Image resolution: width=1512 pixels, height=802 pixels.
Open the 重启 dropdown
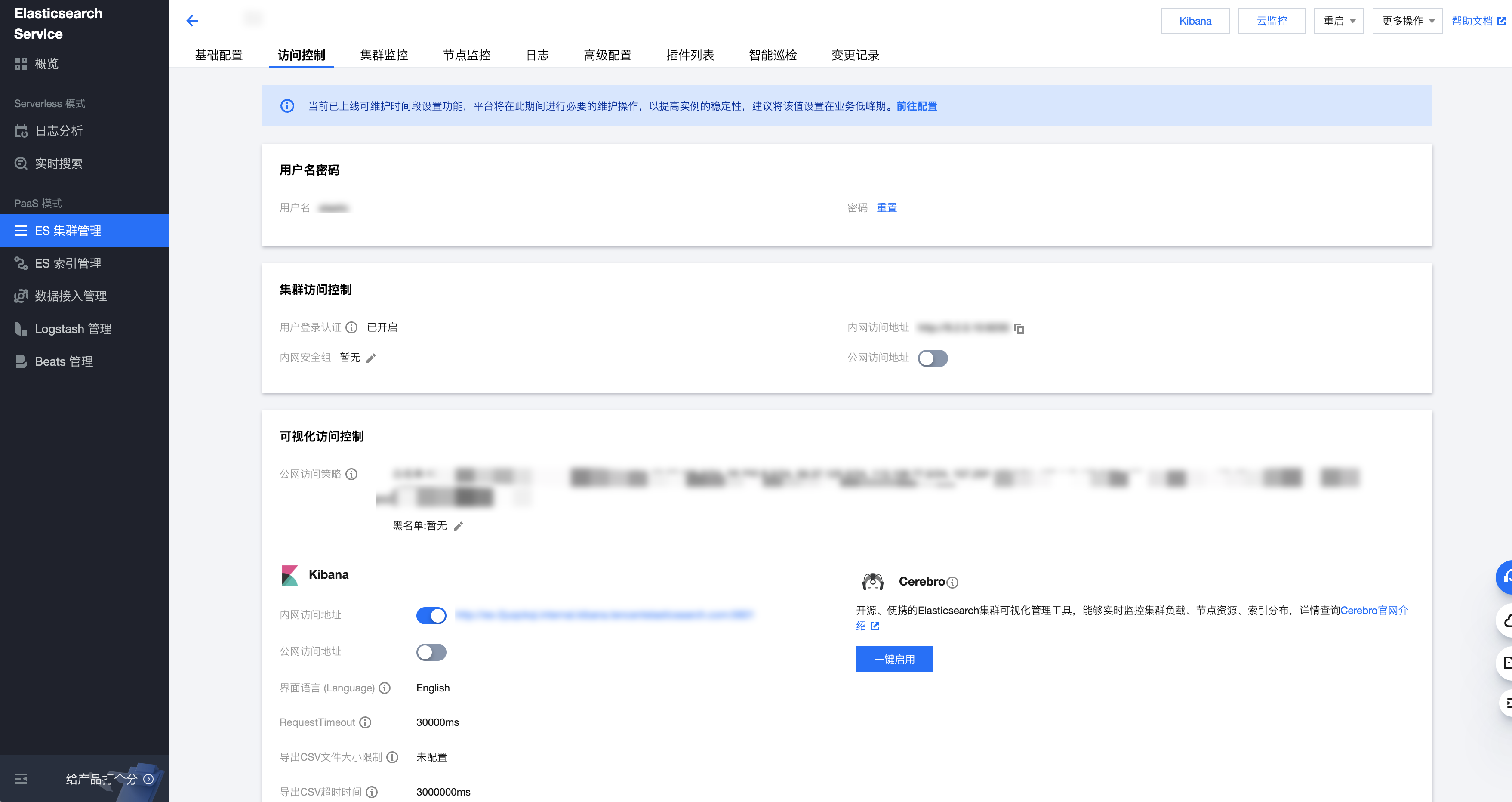[x=1339, y=20]
